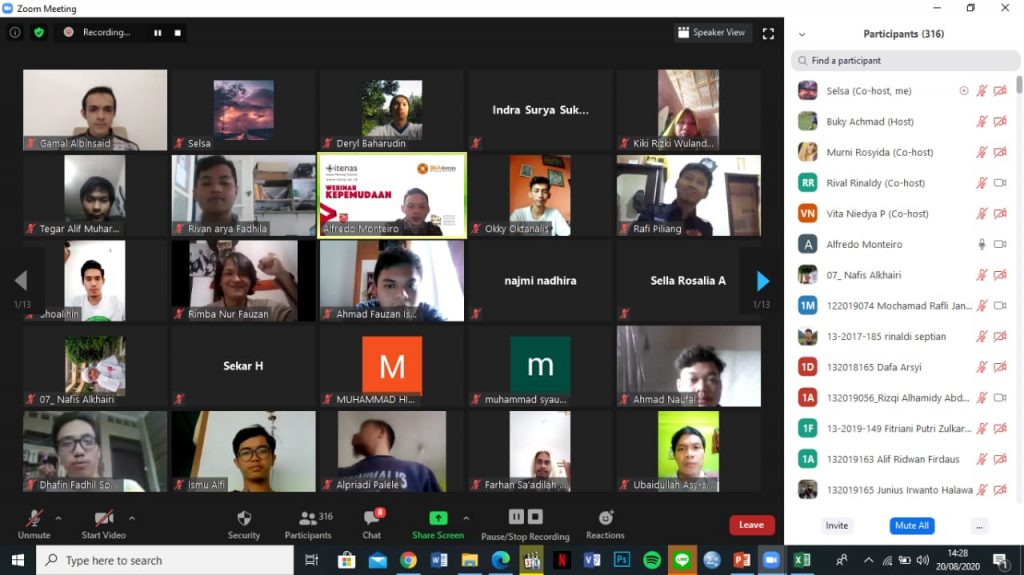1024x575 pixels.
Task: Select Sekar H name tile
Action: click(x=244, y=366)
